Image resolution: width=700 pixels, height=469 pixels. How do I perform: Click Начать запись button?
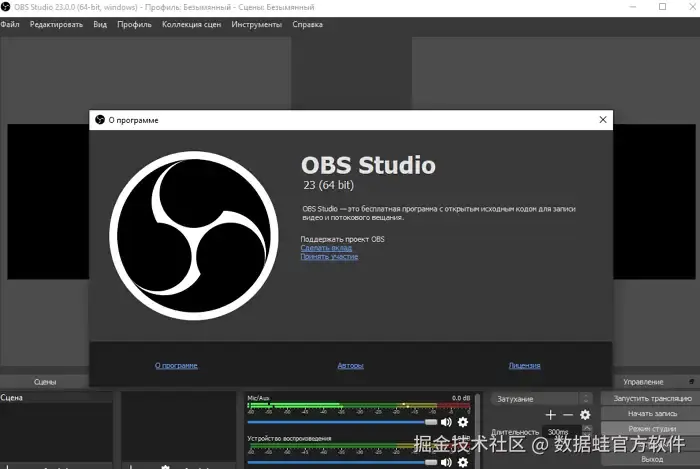pyautogui.click(x=652, y=414)
